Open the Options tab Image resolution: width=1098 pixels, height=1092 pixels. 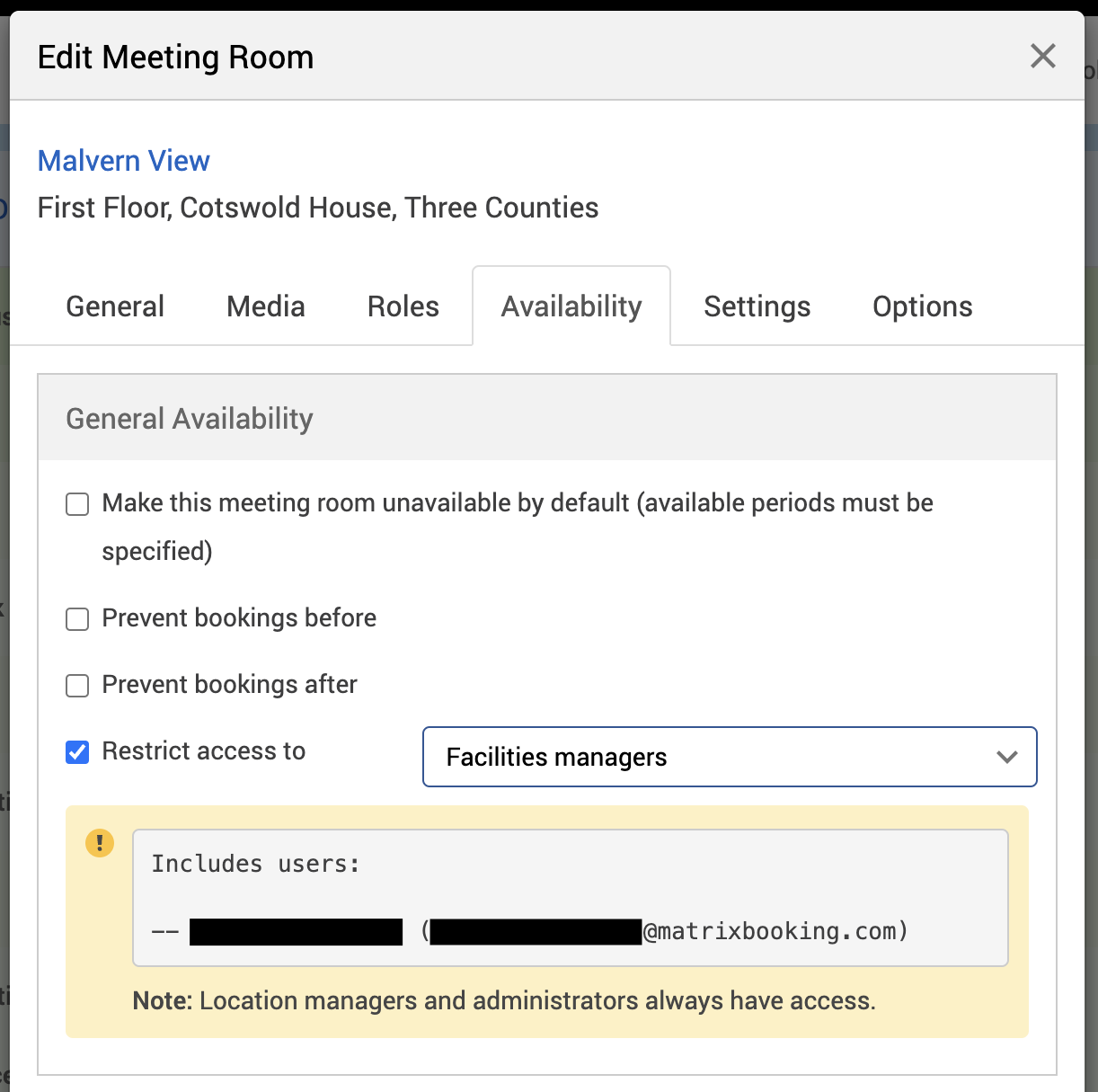(922, 306)
